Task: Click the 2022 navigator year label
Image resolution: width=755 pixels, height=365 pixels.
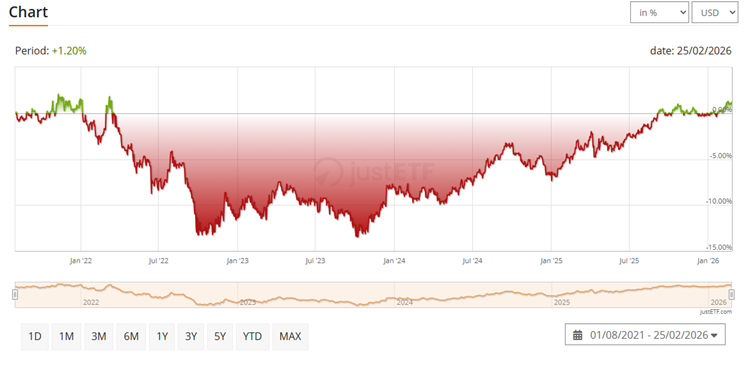Action: 91,303
